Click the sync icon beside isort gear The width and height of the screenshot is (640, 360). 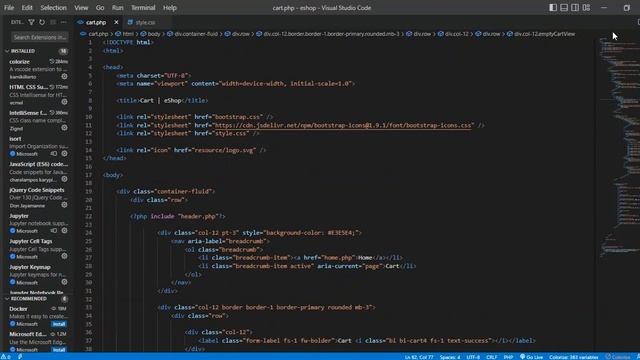[x=54, y=153]
